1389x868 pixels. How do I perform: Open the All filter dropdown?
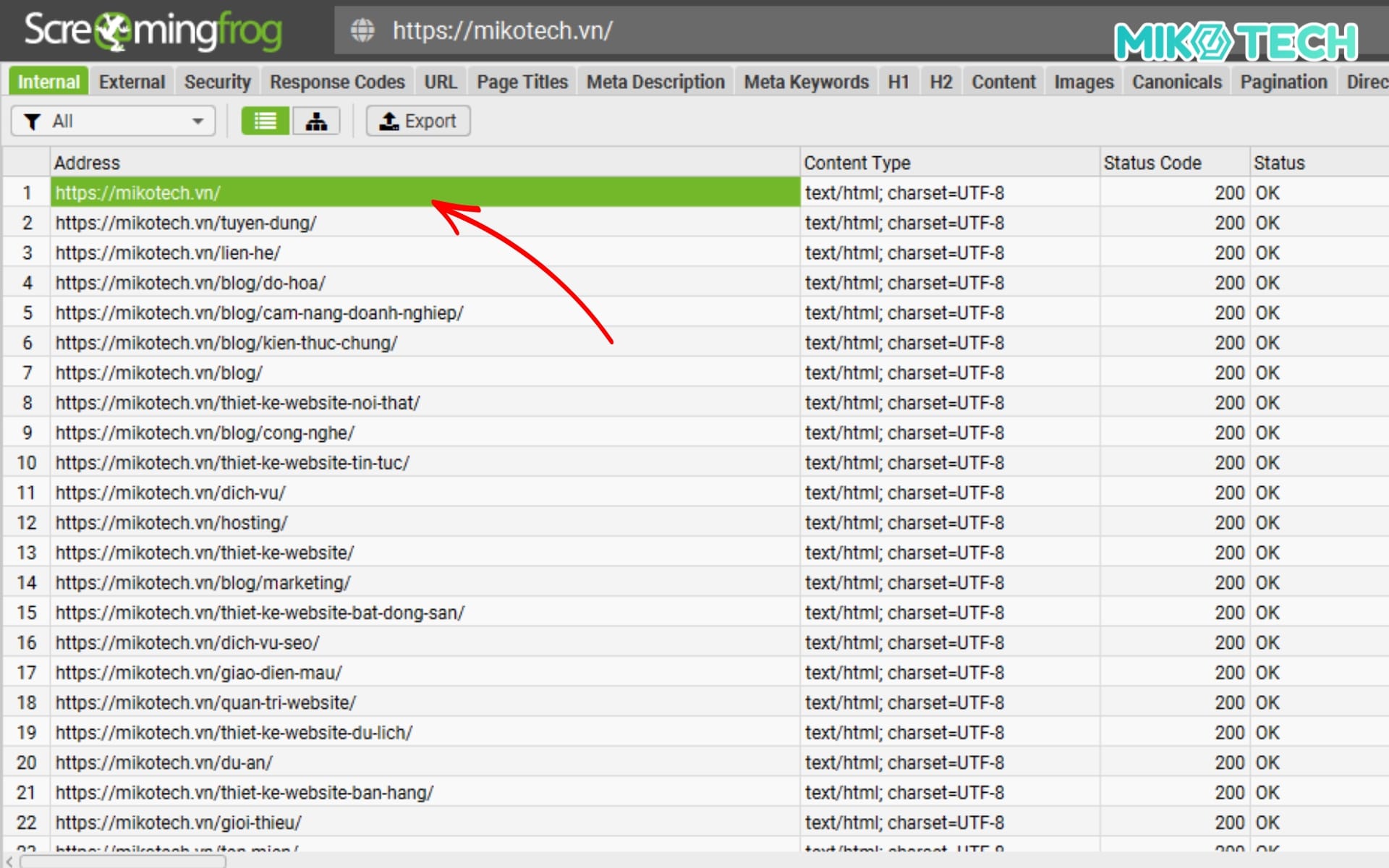point(114,122)
